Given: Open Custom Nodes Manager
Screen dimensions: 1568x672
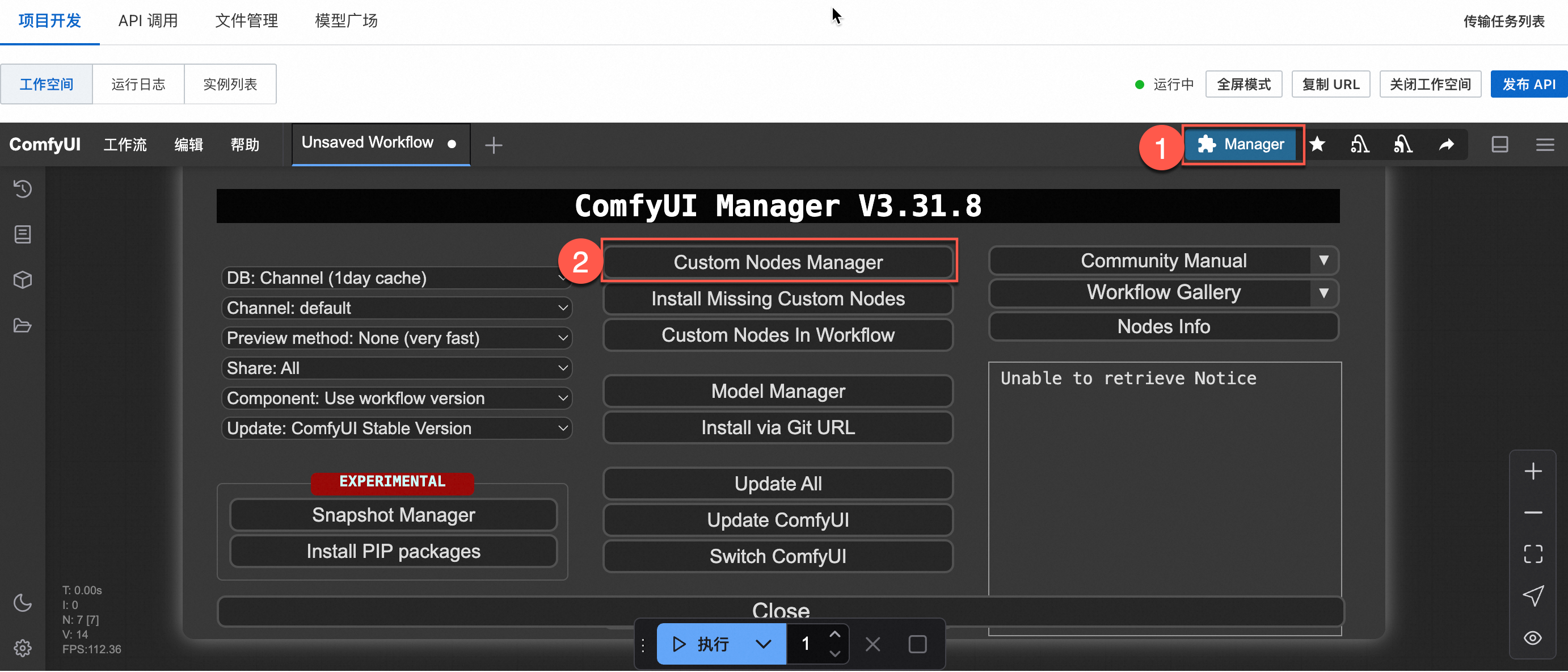Looking at the screenshot, I should (x=778, y=262).
